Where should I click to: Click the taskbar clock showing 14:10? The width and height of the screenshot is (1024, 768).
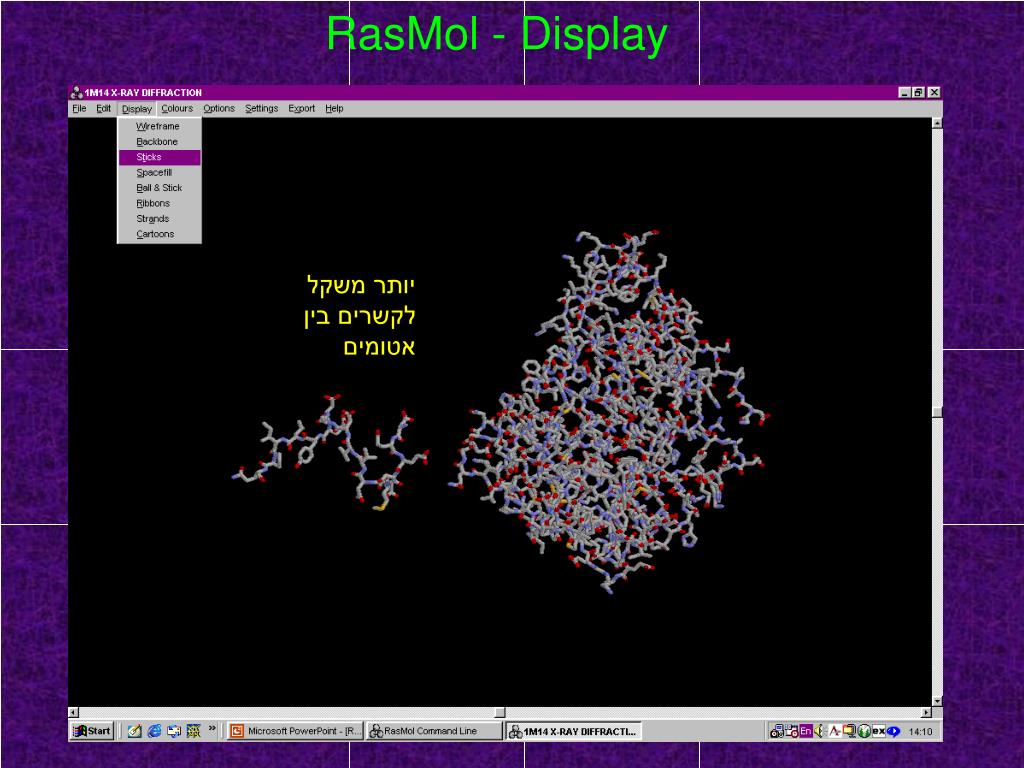pos(920,731)
